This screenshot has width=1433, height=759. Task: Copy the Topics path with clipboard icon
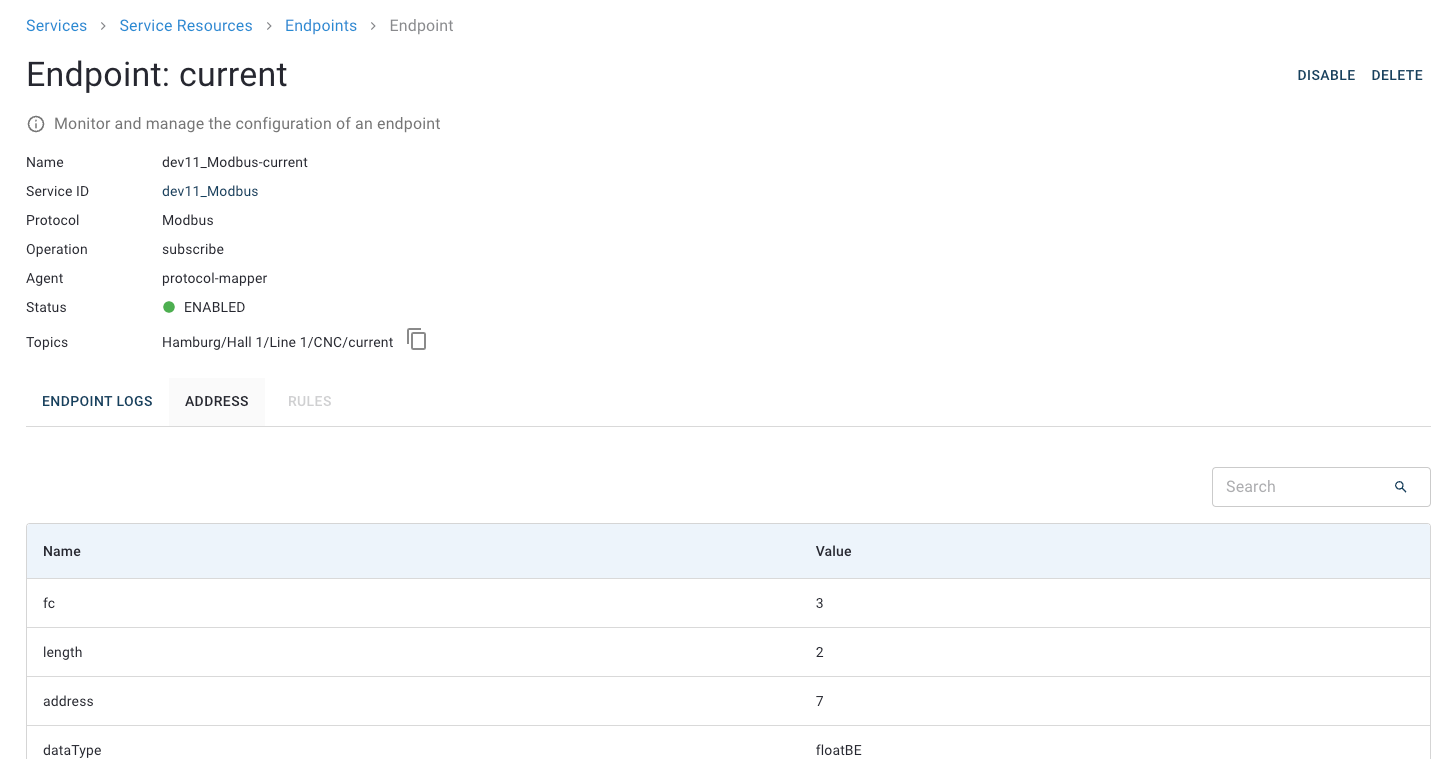pyautogui.click(x=417, y=340)
